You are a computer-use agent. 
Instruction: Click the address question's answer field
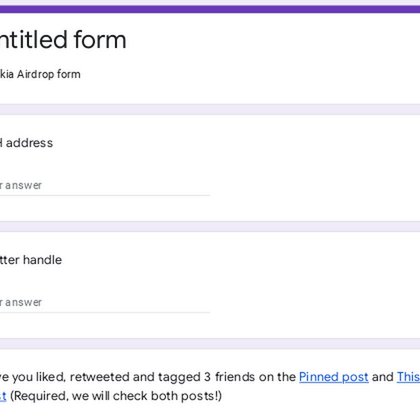105,186
